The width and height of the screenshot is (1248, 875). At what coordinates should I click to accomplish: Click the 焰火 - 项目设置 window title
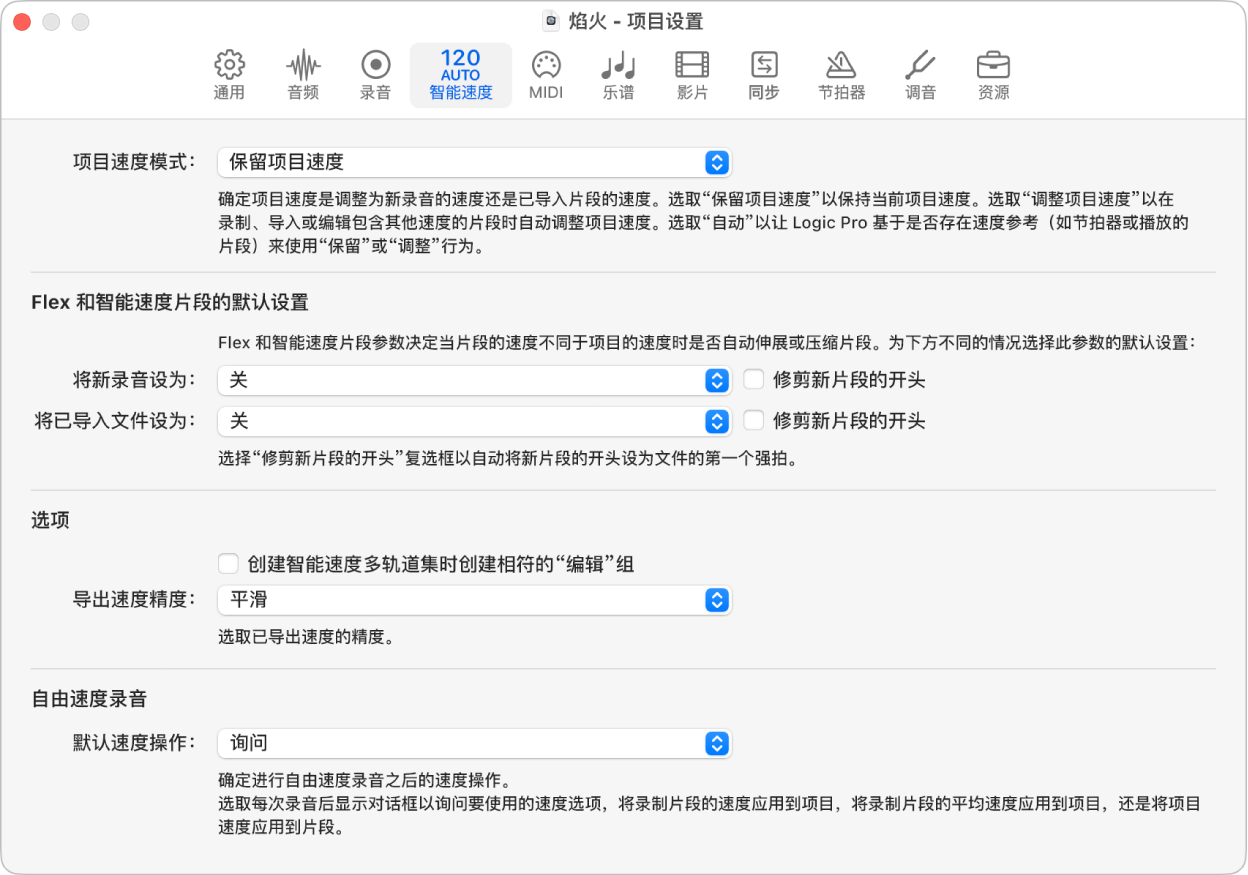coord(635,21)
